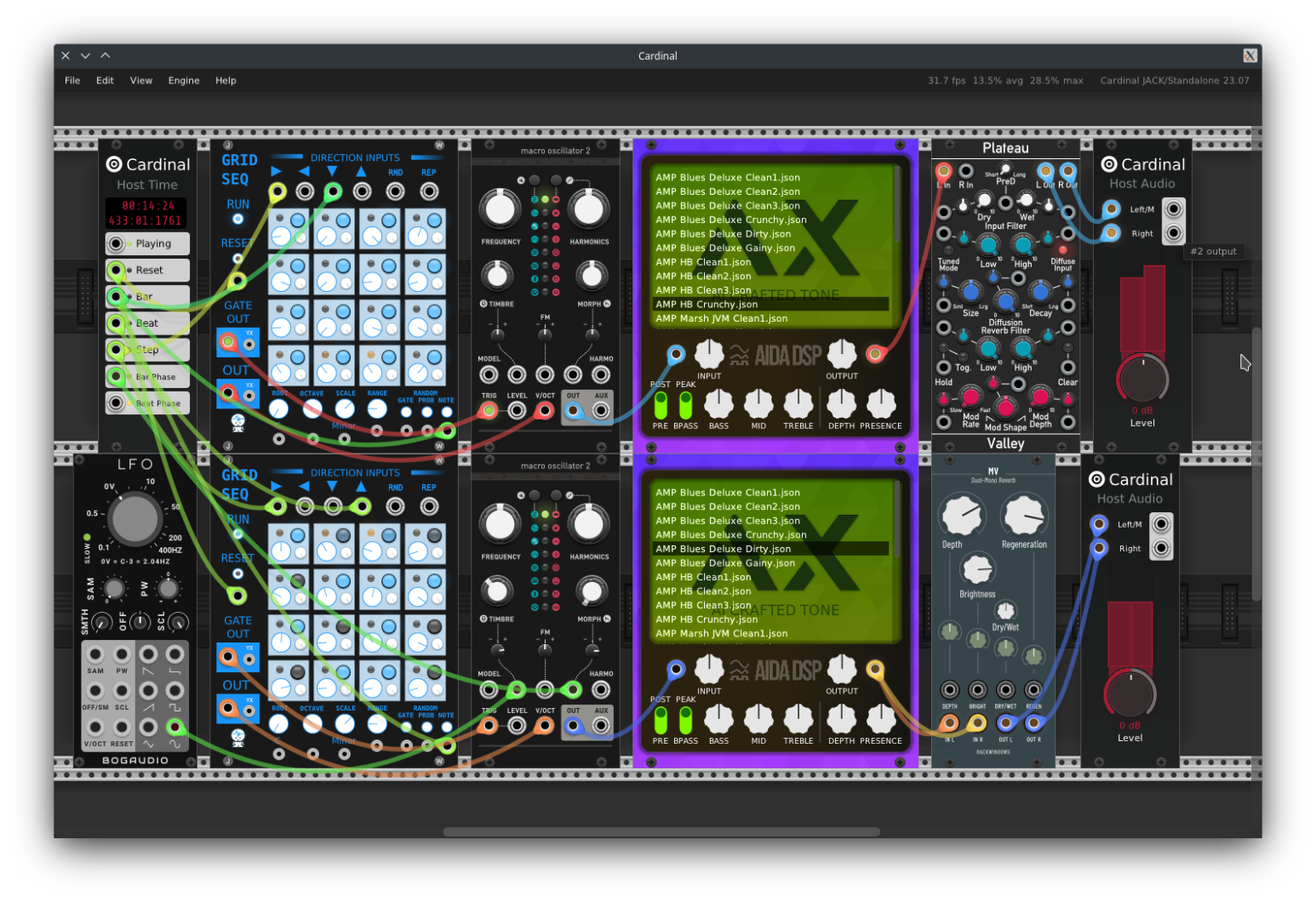Click the large frequency knob on LFO
This screenshot has height=902, width=1316.
pyautogui.click(x=134, y=518)
